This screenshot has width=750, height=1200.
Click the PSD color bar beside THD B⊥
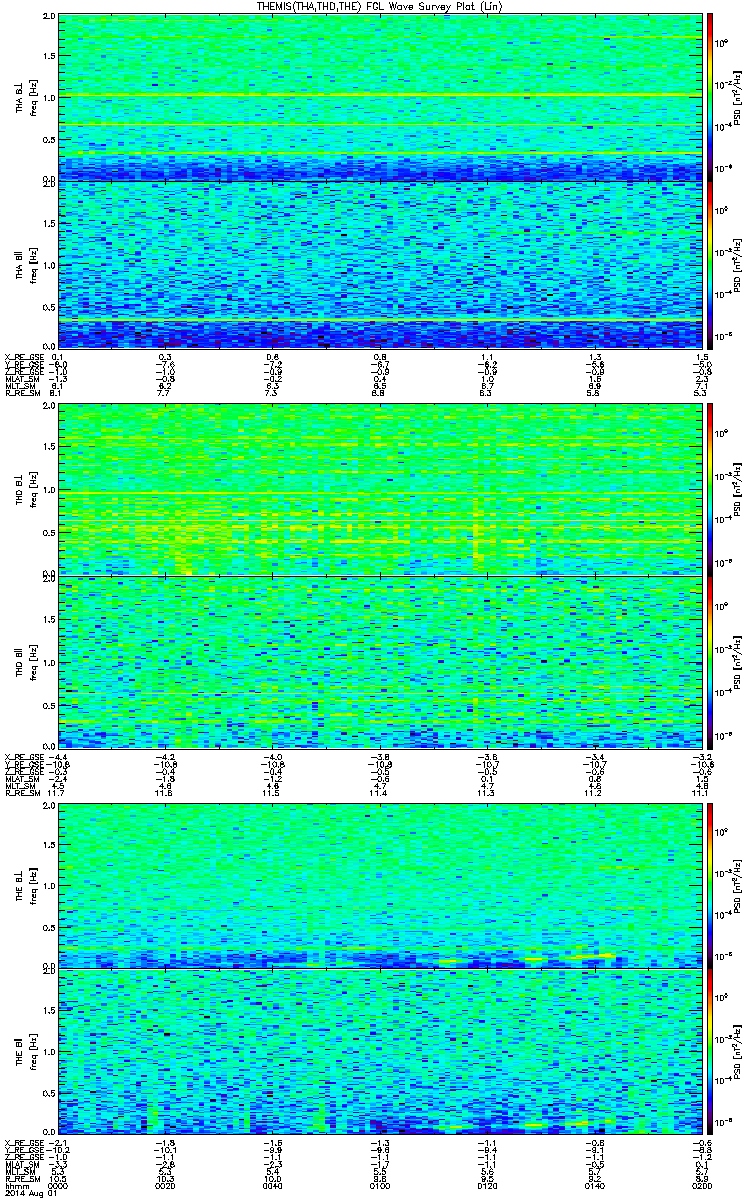tap(710, 490)
